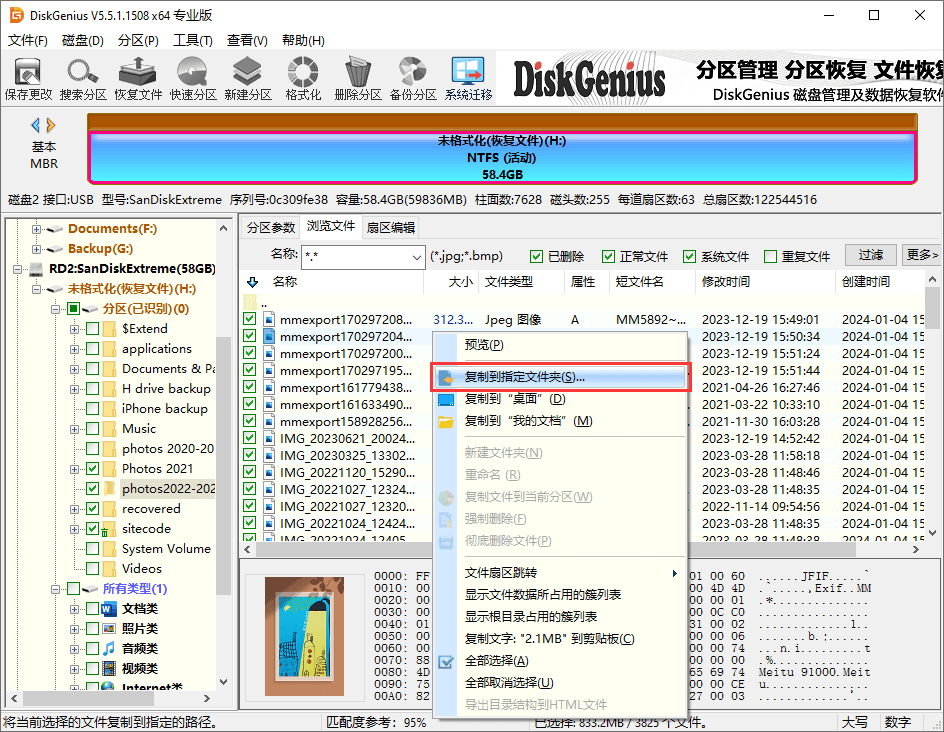944x732 pixels.
Task: Uncheck file IMG_20230621_20024... checkbox
Action: 249,438
